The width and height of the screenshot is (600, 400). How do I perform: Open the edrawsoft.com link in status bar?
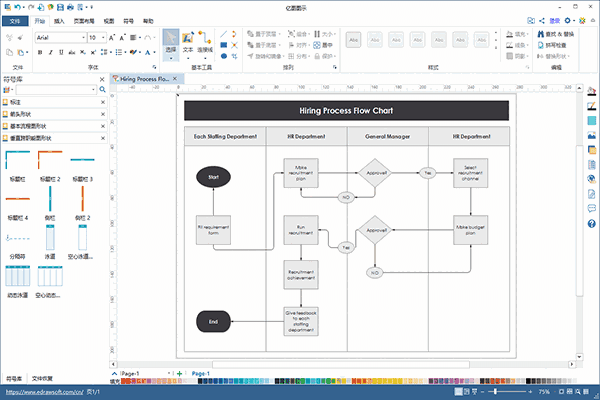40,394
